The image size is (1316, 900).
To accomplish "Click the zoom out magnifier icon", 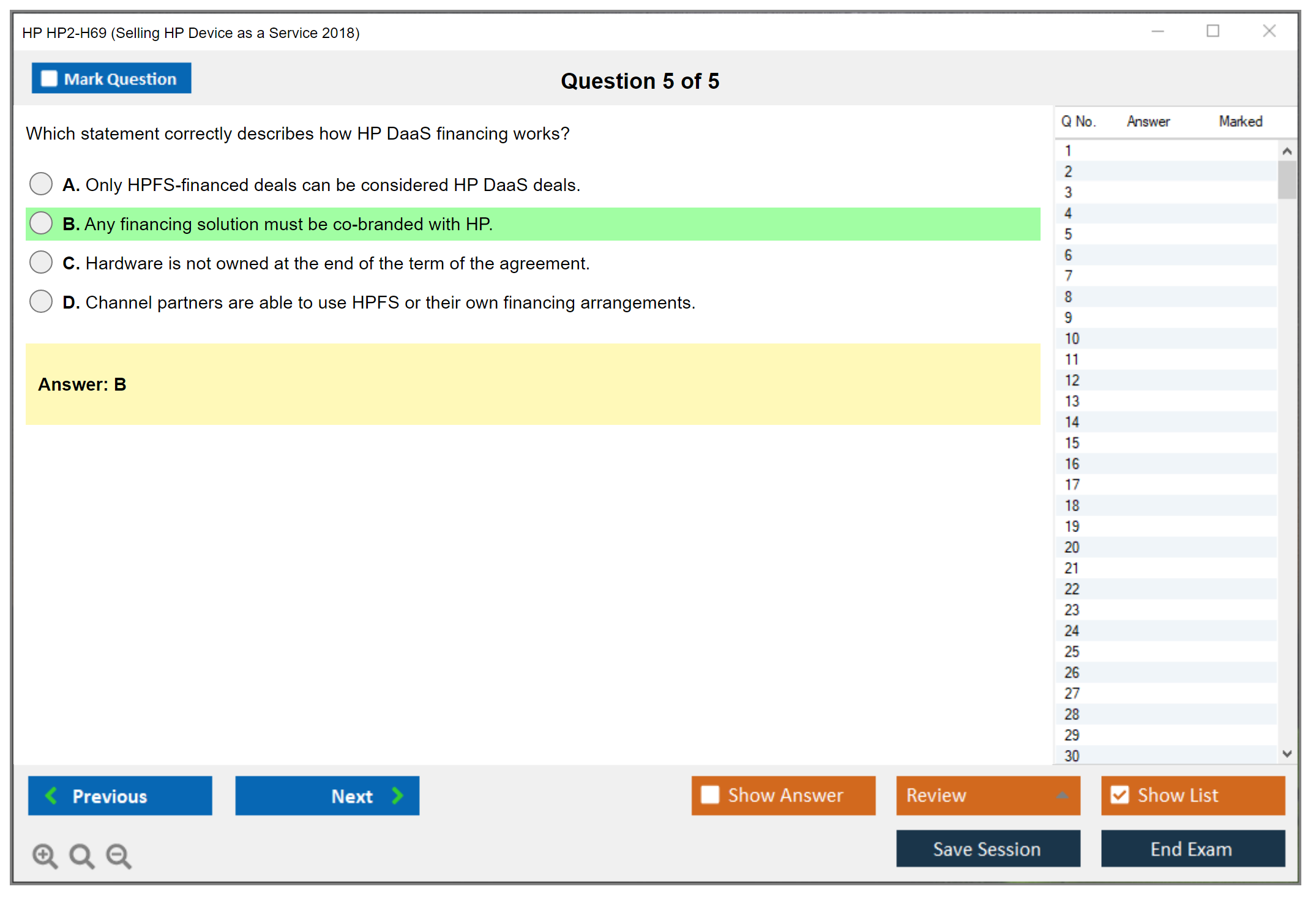I will (x=119, y=855).
